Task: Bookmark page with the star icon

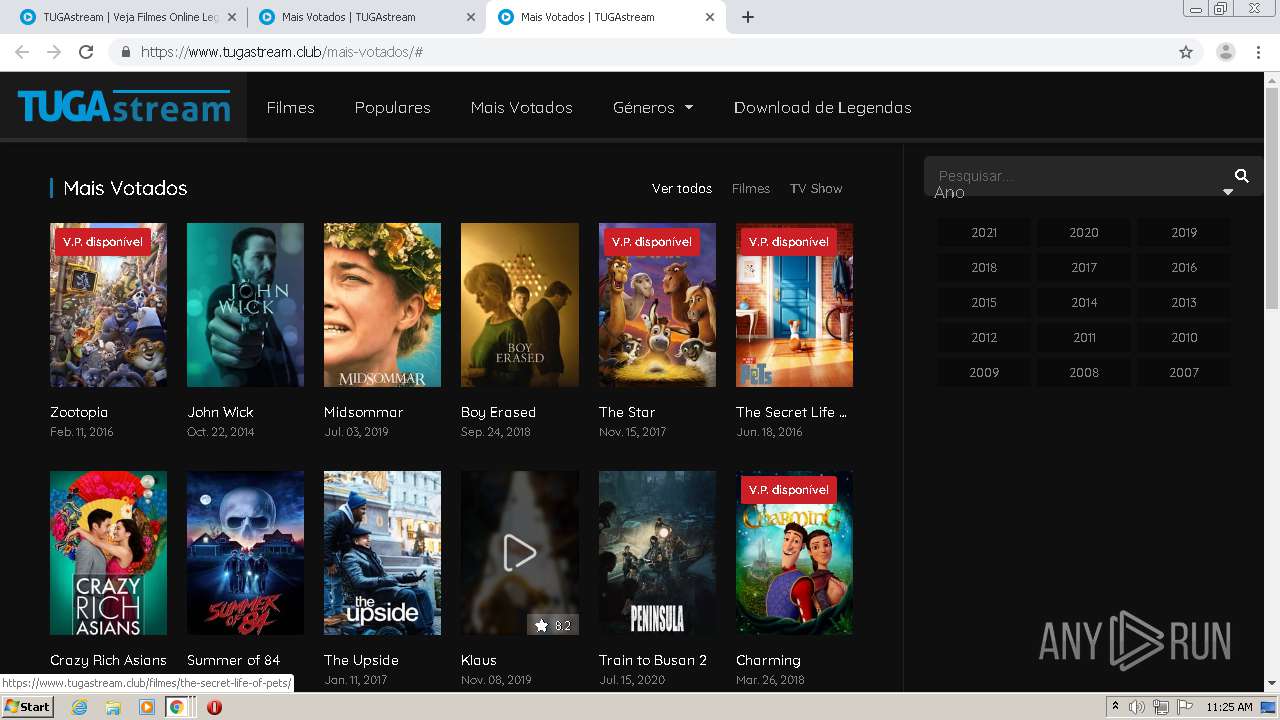Action: pyautogui.click(x=1186, y=52)
